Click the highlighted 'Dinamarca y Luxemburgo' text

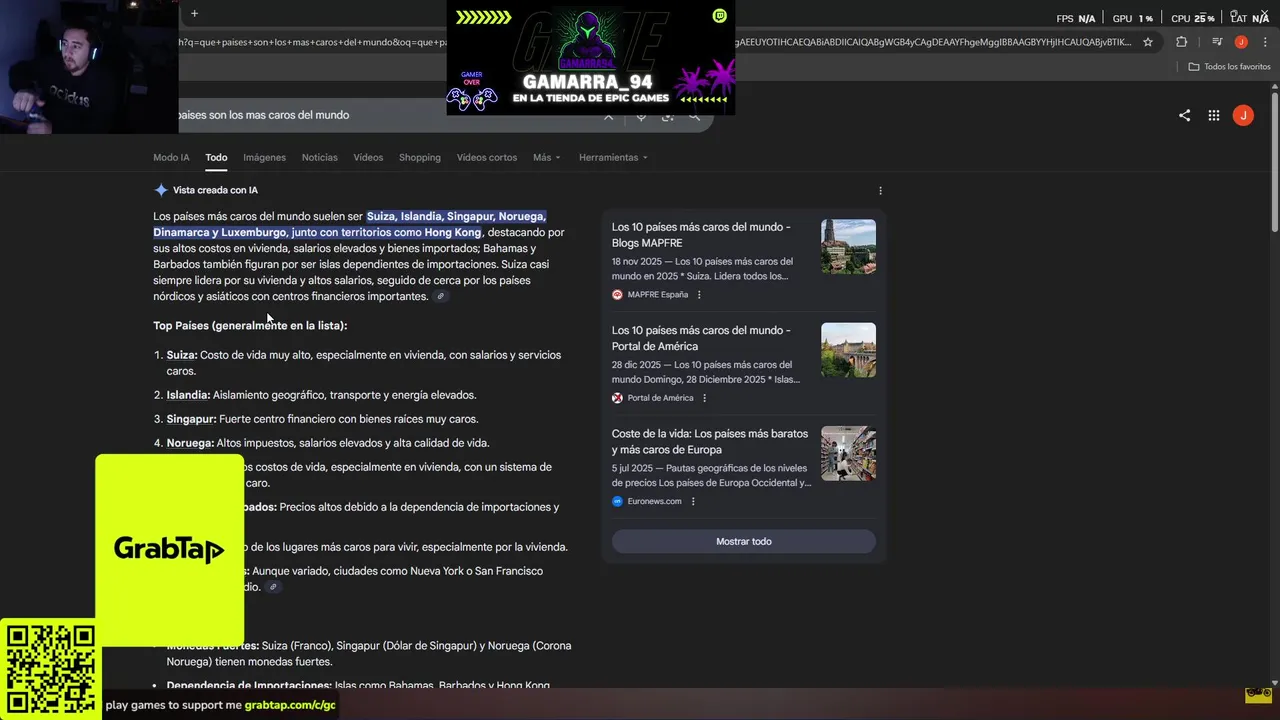[217, 233]
